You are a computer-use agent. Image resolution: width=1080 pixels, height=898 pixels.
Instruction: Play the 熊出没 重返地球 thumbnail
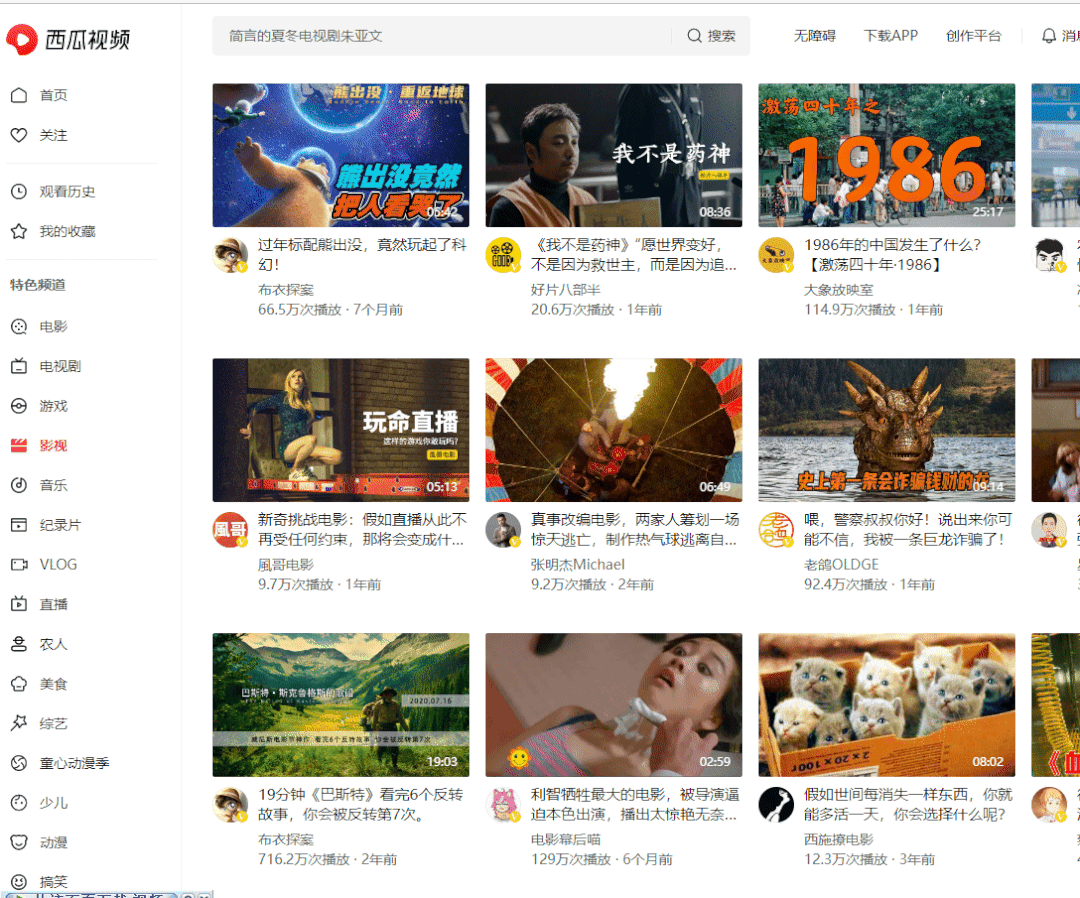coord(341,156)
